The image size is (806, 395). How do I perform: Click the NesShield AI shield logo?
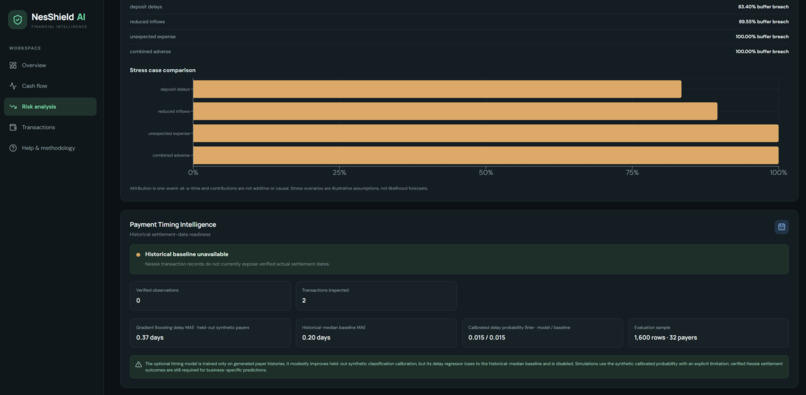click(17, 20)
